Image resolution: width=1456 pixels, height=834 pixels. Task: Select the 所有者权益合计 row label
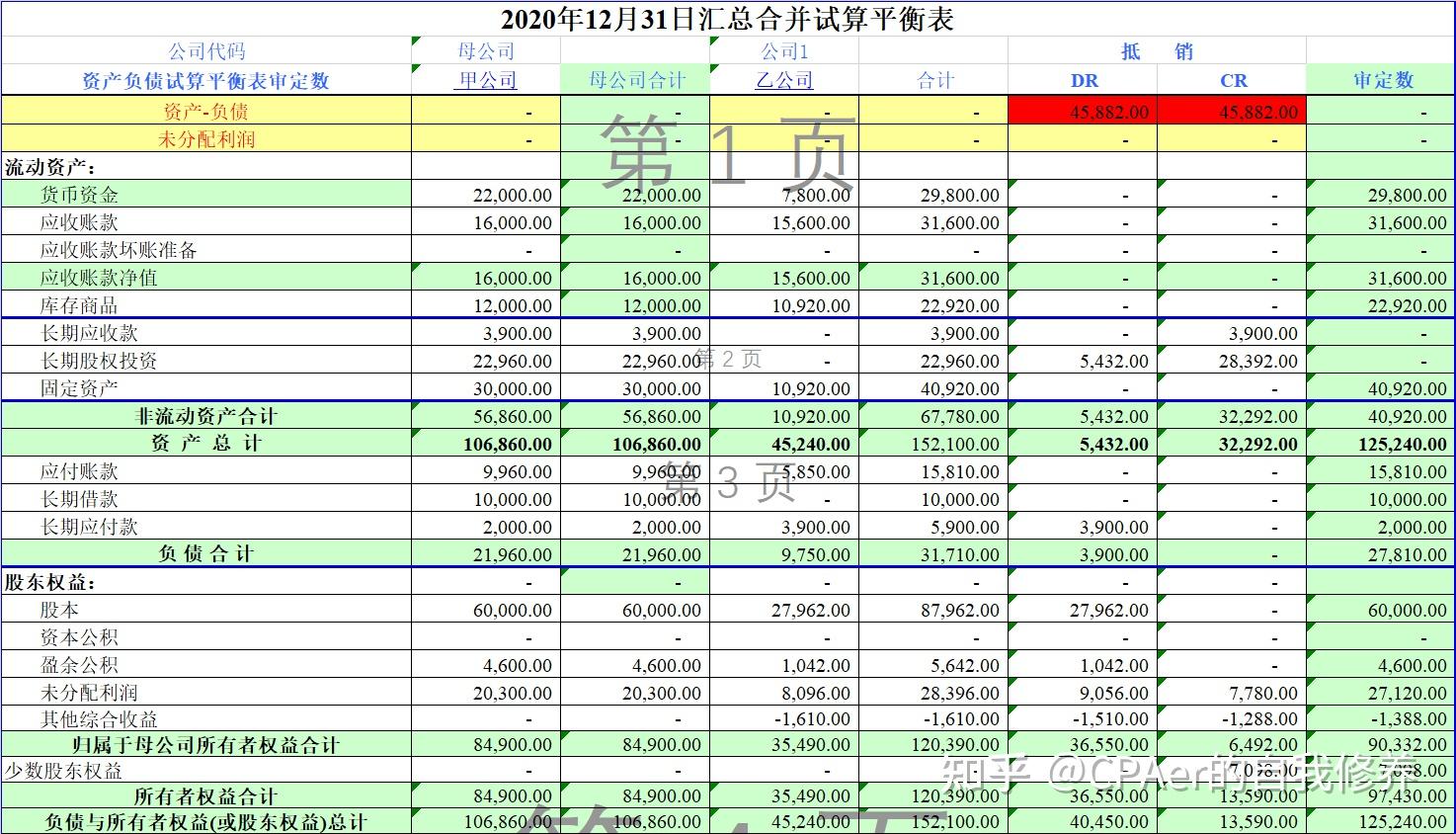pyautogui.click(x=206, y=795)
